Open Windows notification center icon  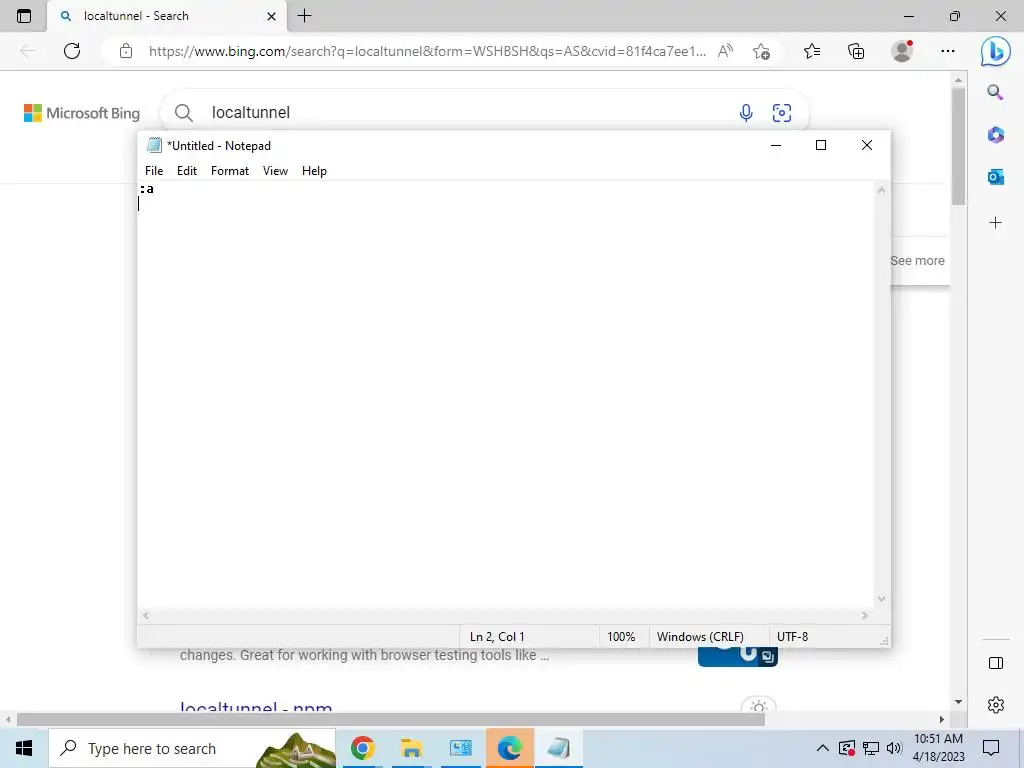991,748
